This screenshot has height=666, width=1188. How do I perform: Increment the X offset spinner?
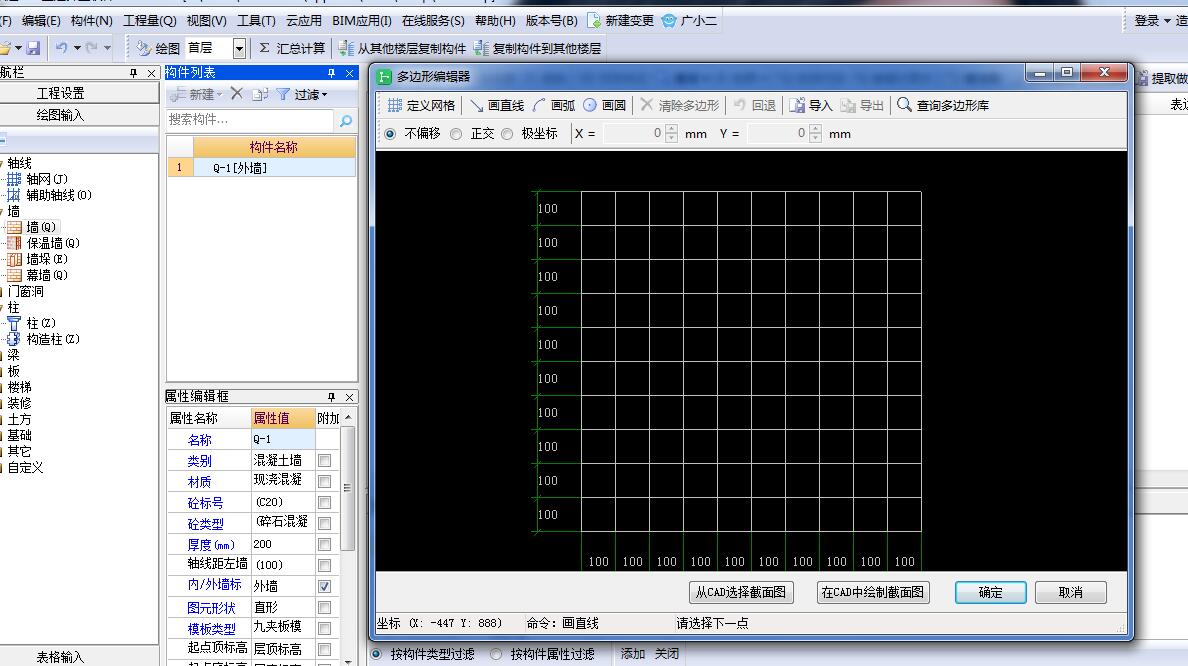click(671, 129)
